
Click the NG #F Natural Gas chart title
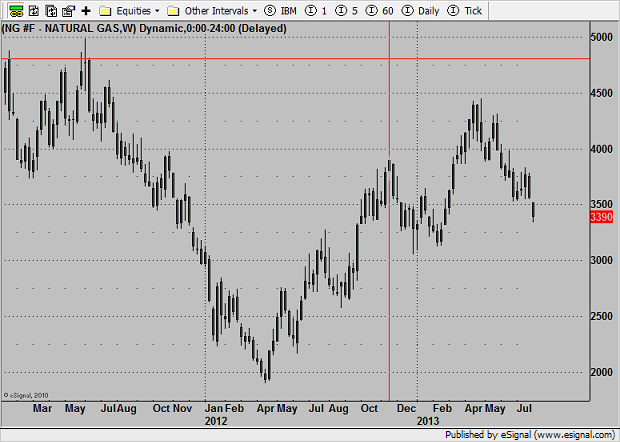click(144, 28)
